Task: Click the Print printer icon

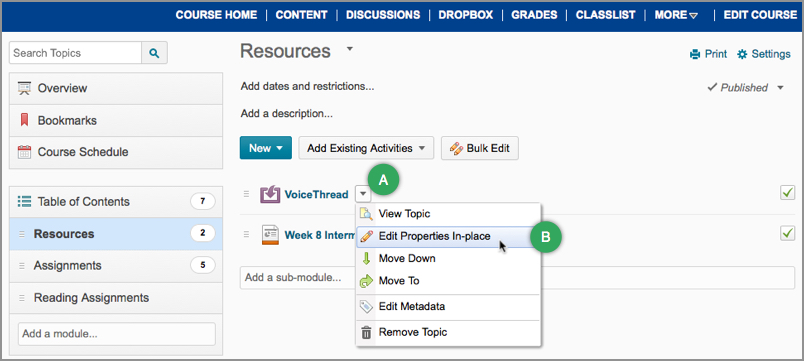Action: coord(695,54)
